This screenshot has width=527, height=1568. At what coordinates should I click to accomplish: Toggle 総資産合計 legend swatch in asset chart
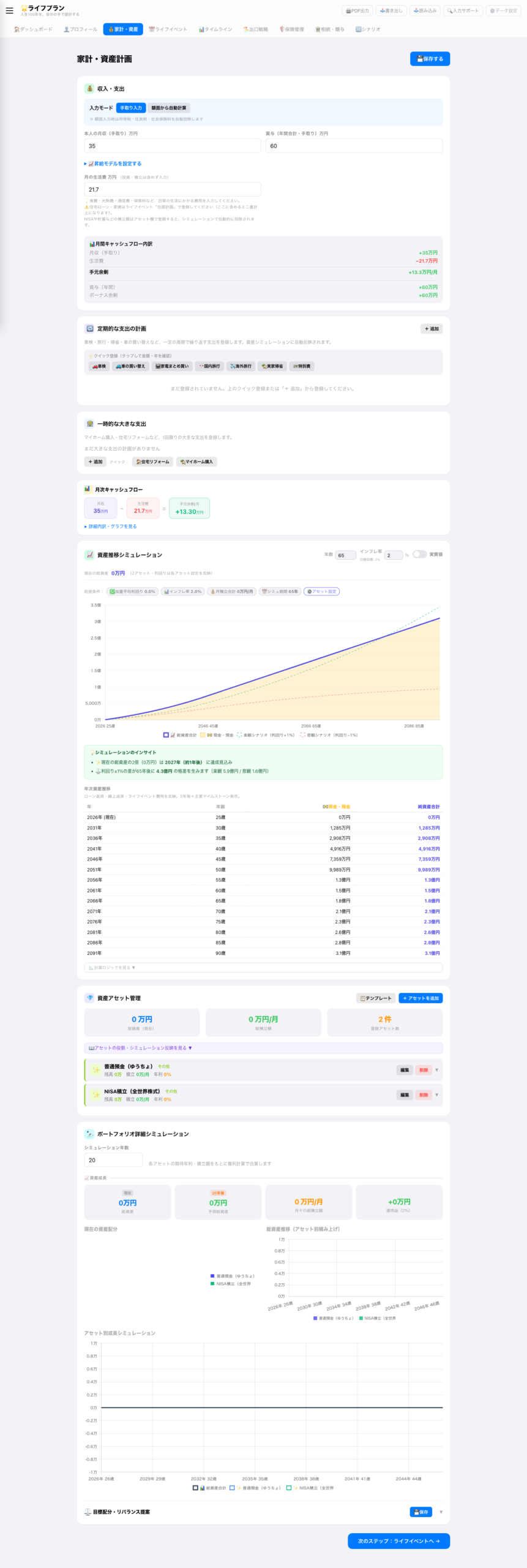coord(166,735)
